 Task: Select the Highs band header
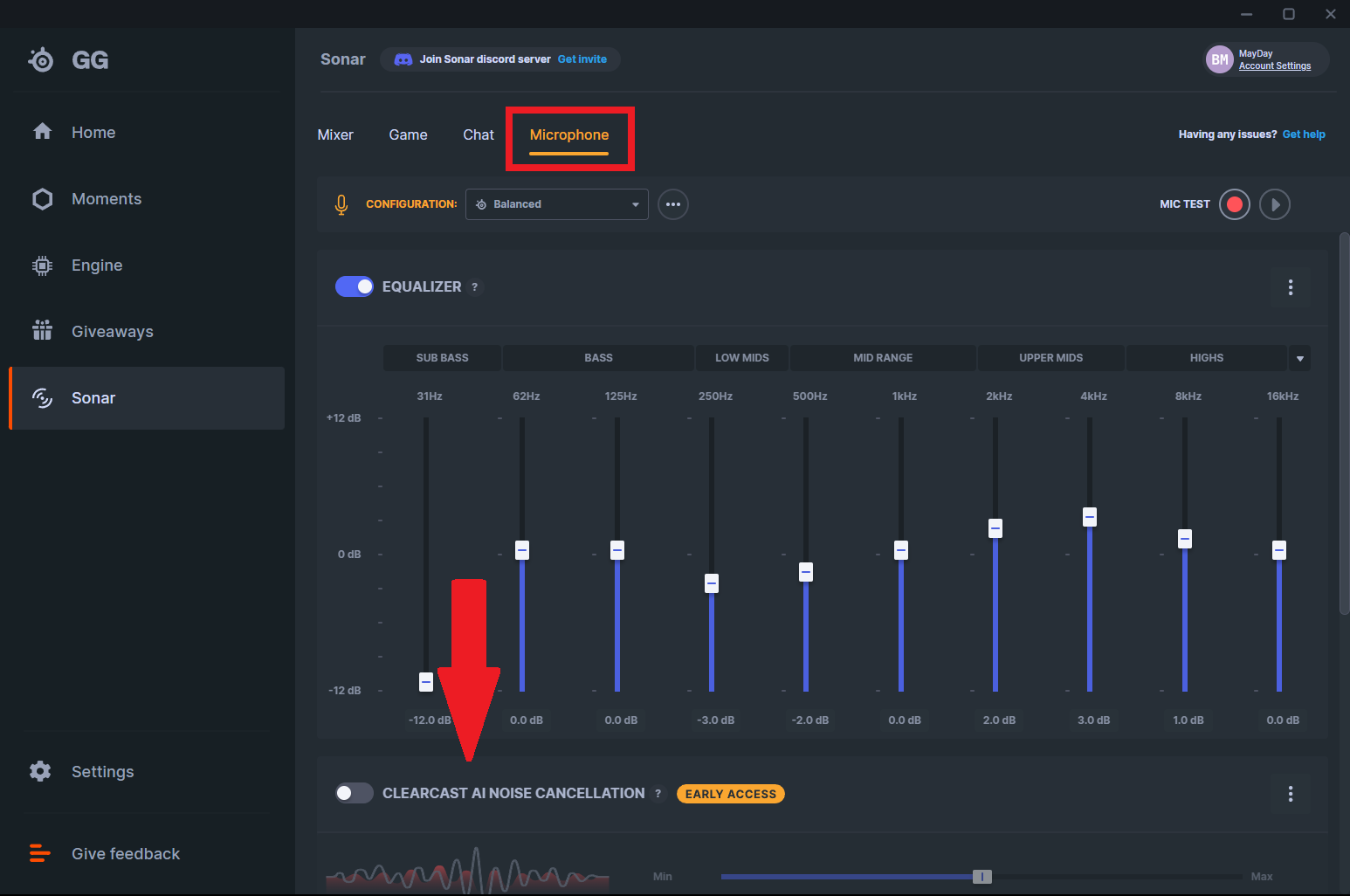point(1206,358)
